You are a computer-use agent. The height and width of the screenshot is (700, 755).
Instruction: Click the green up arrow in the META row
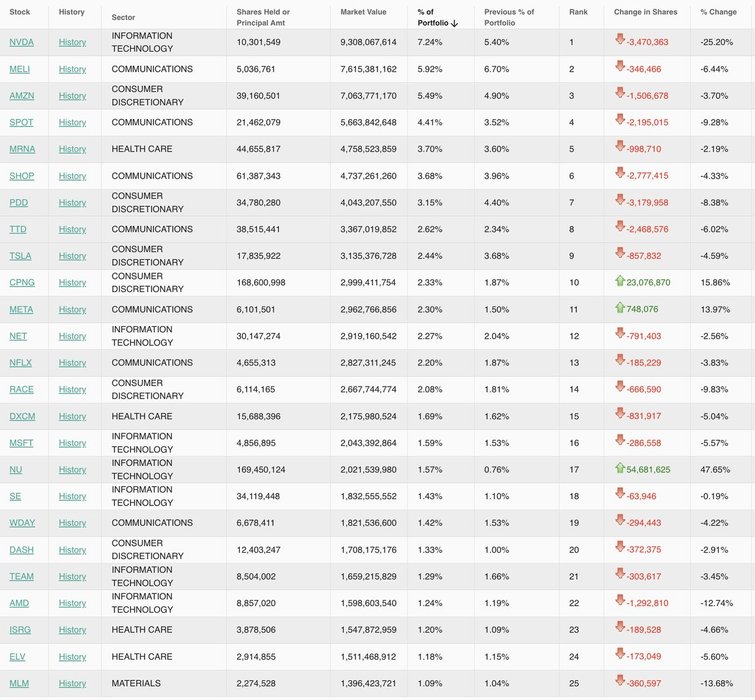[620, 309]
